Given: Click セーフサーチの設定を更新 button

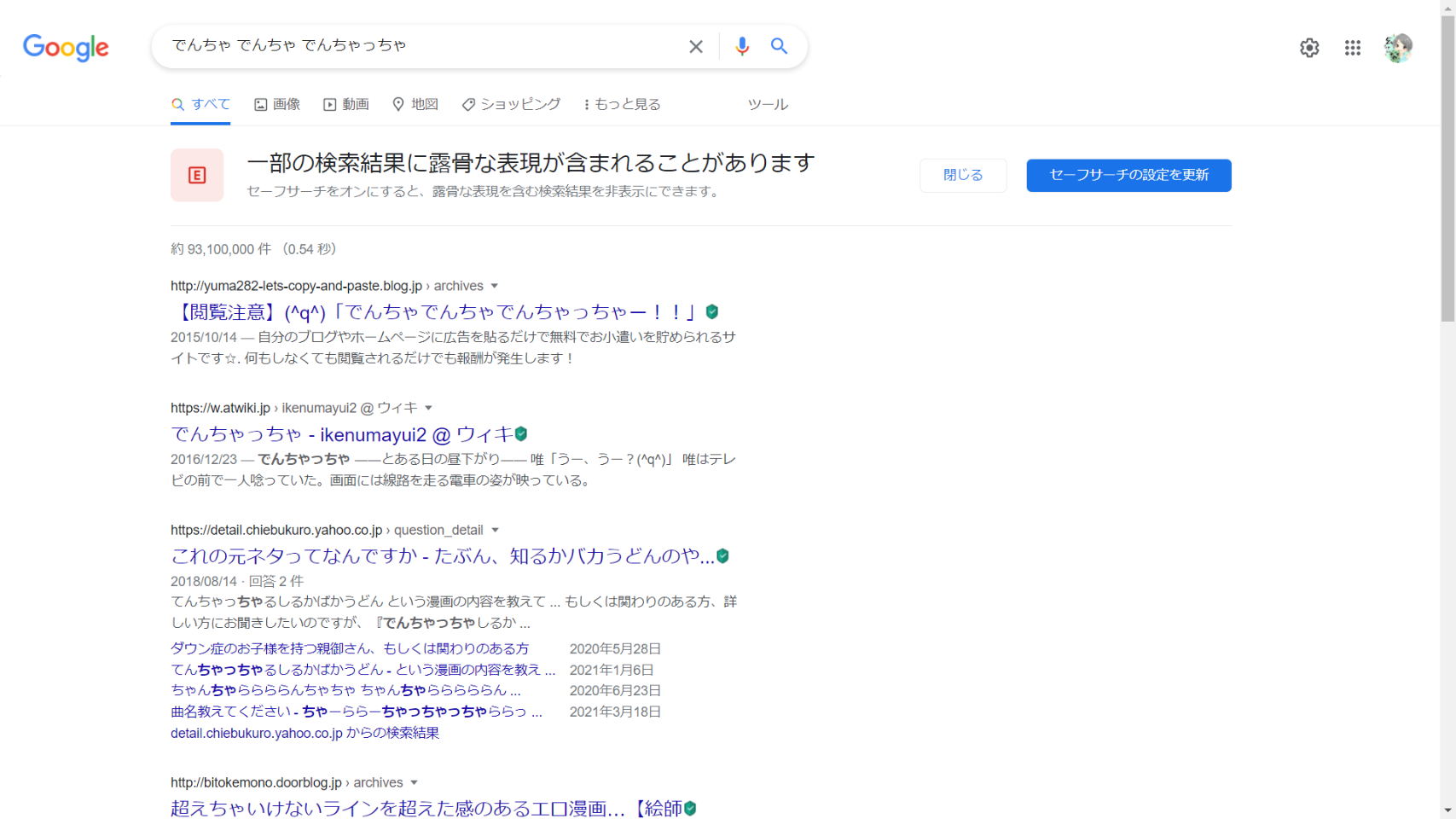Looking at the screenshot, I should 1128,175.
